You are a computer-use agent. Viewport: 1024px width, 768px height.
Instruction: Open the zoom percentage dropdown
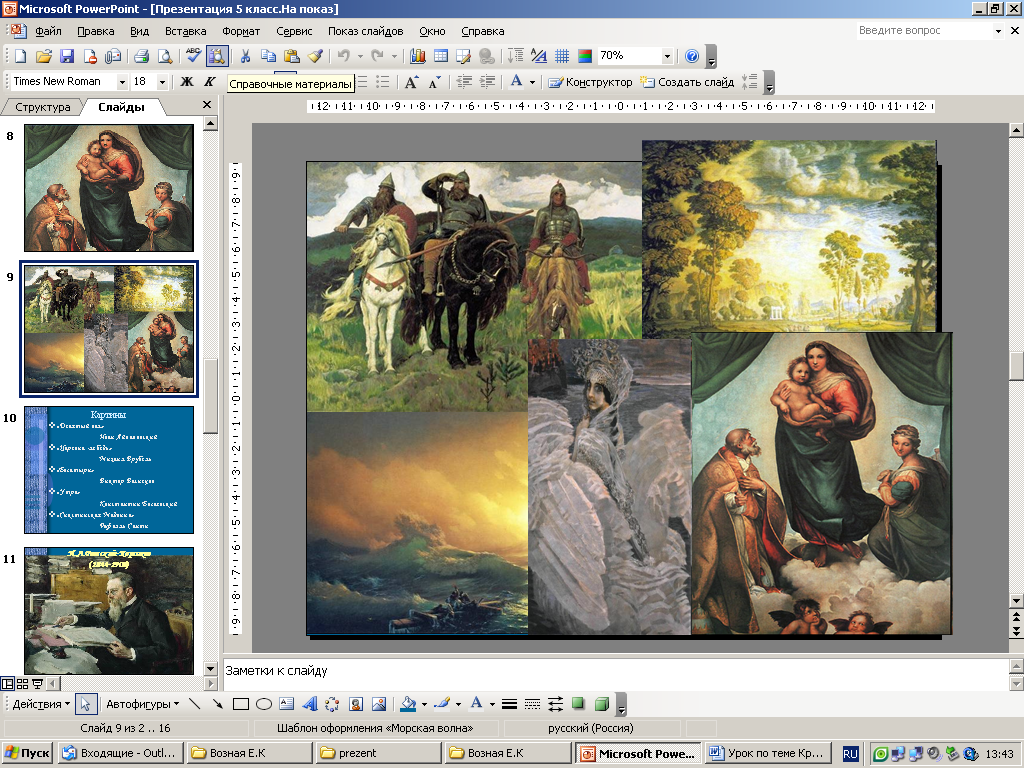point(667,56)
